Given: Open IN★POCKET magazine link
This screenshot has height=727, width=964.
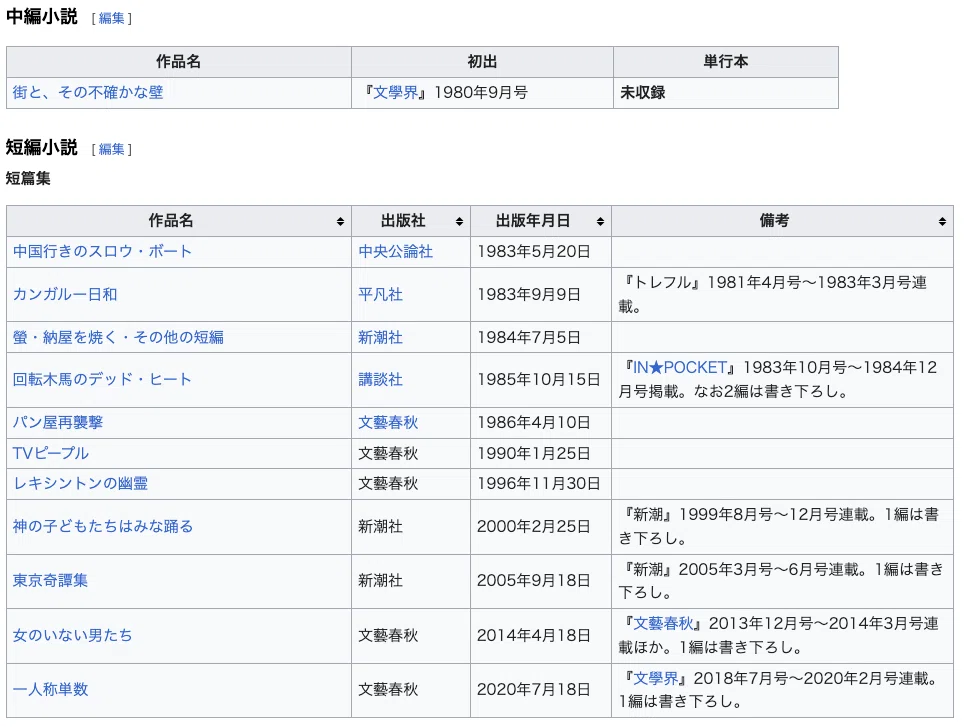Looking at the screenshot, I should point(681,368).
